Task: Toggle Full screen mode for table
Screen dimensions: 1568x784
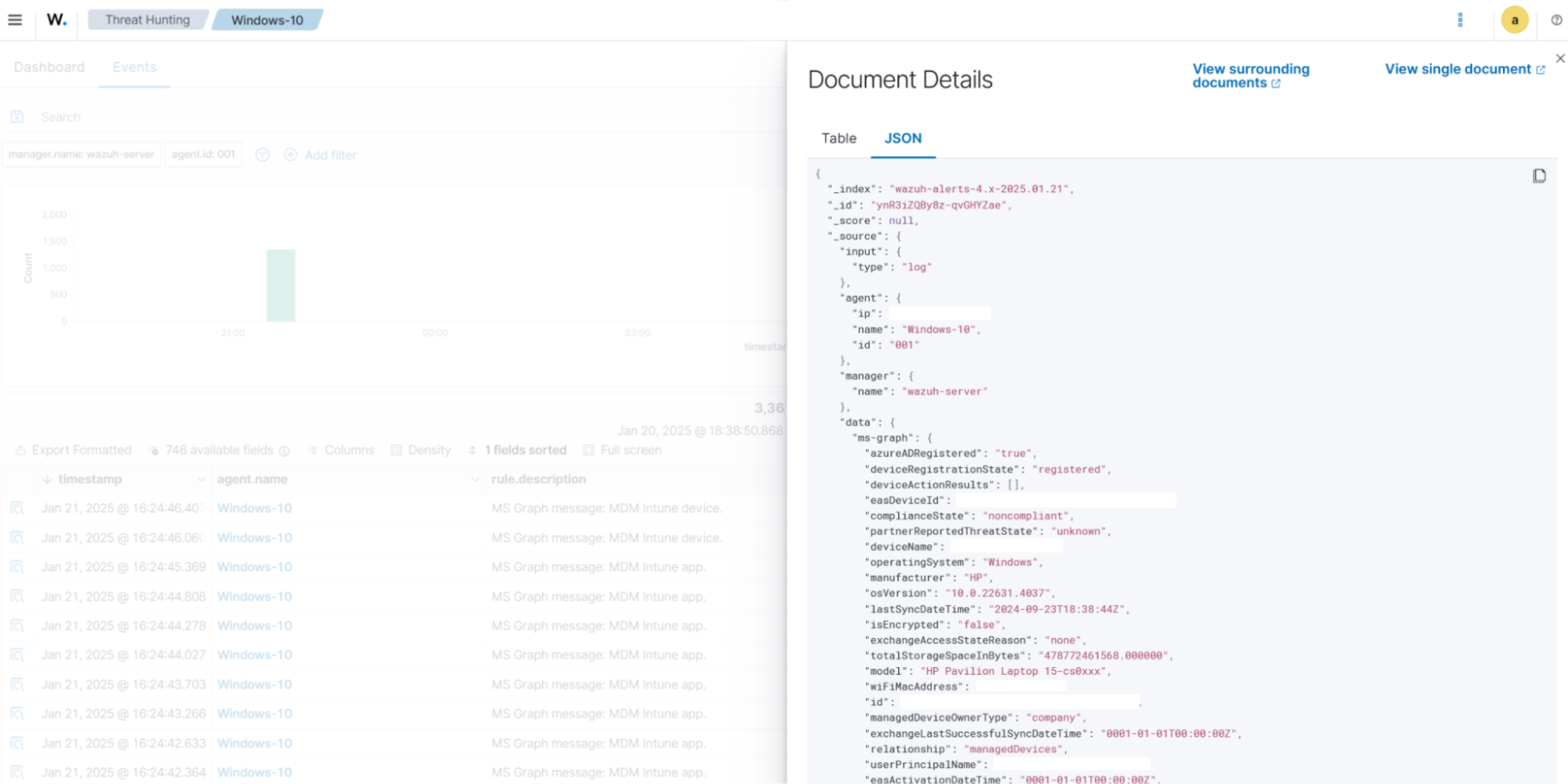Action: [623, 450]
